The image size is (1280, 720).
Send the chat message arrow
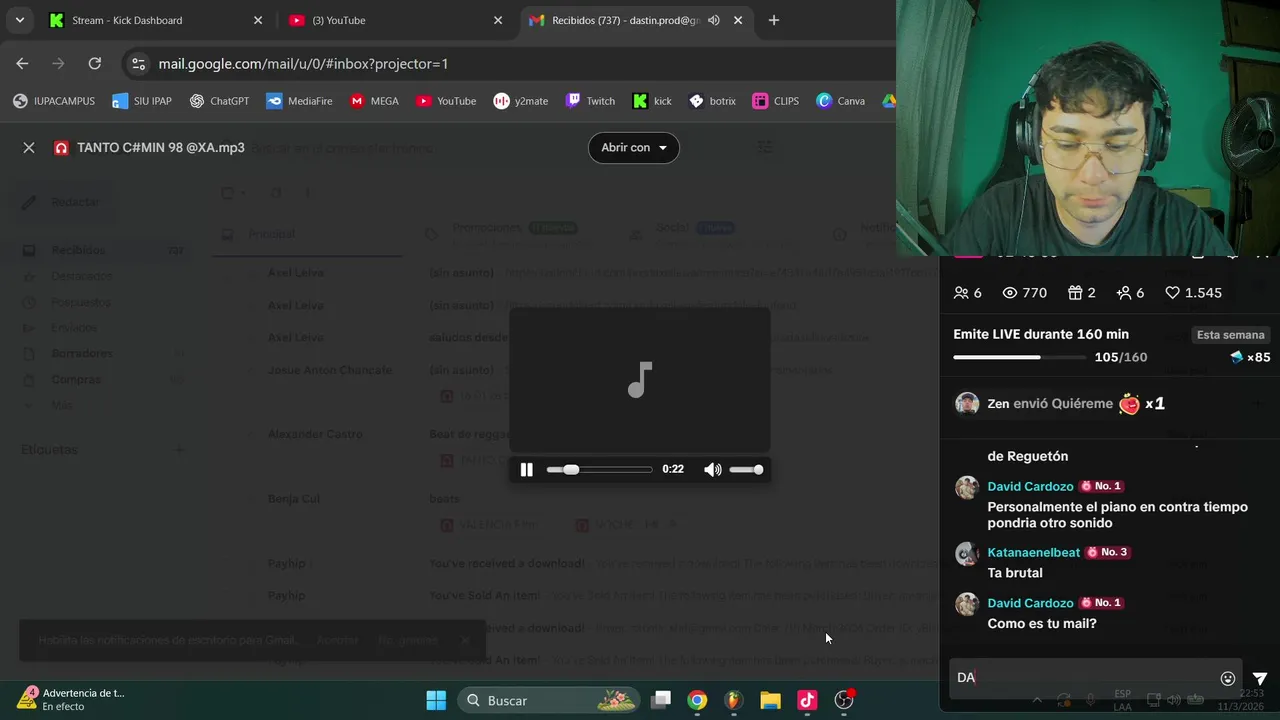(x=1260, y=678)
